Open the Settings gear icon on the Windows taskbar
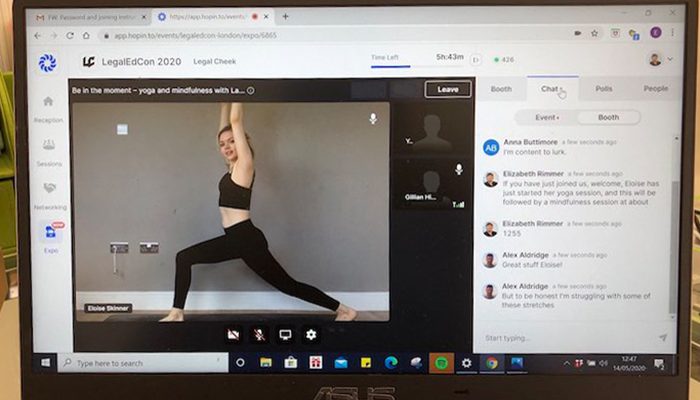700x400 pixels. 467,363
